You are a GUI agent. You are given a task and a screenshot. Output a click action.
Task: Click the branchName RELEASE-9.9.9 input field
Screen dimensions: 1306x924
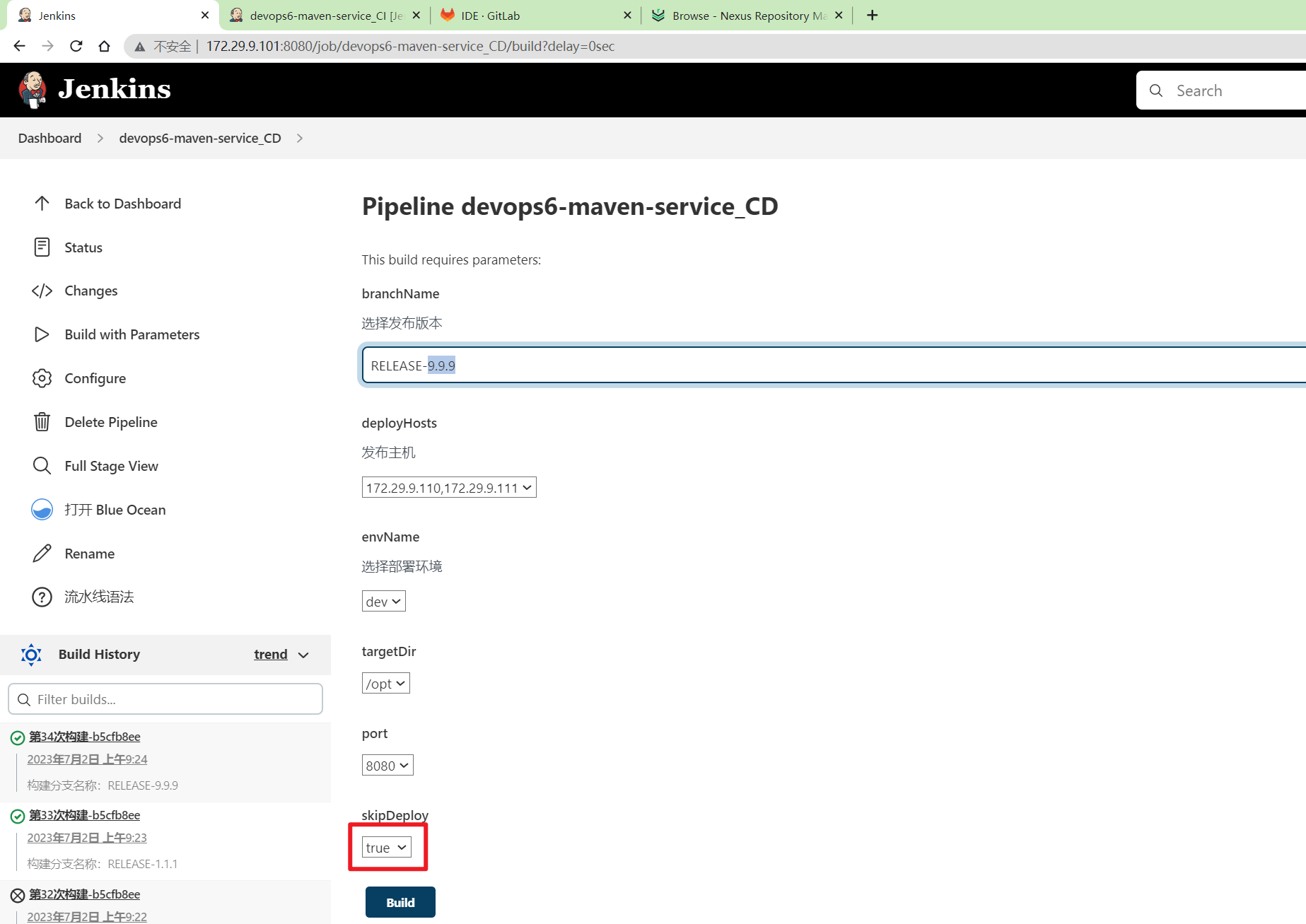coord(834,365)
